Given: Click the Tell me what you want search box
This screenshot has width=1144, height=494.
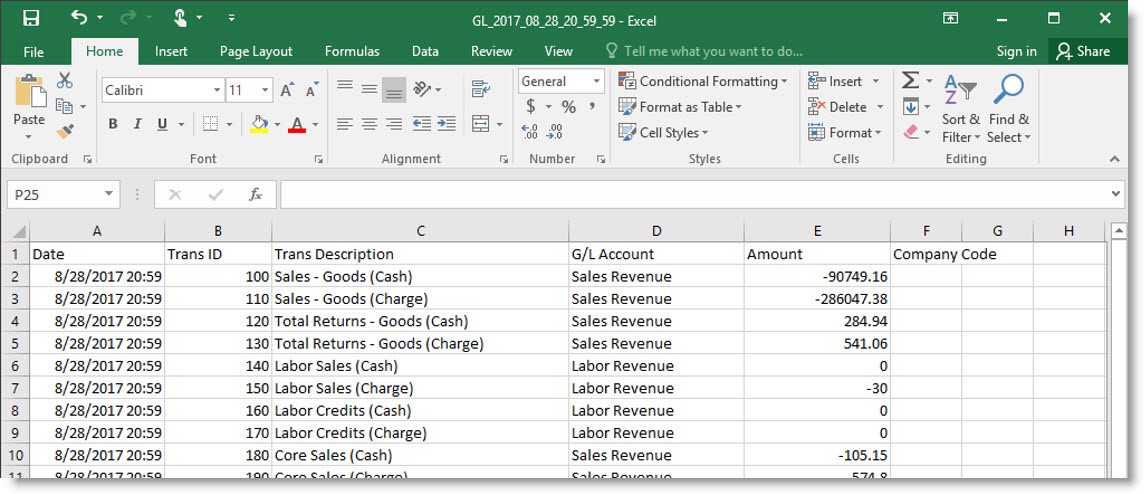Looking at the screenshot, I should 712,51.
